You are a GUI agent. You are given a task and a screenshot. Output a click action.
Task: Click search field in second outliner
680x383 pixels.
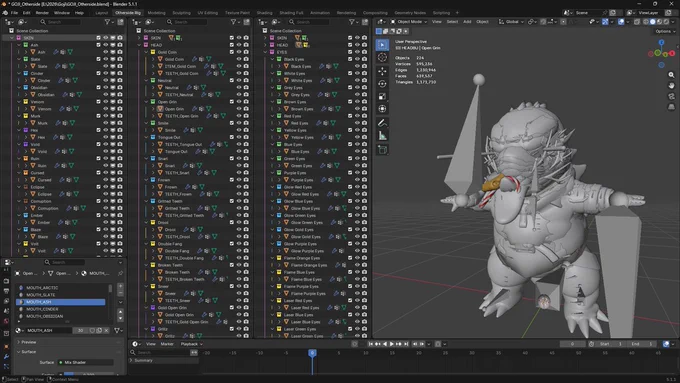[187, 22]
